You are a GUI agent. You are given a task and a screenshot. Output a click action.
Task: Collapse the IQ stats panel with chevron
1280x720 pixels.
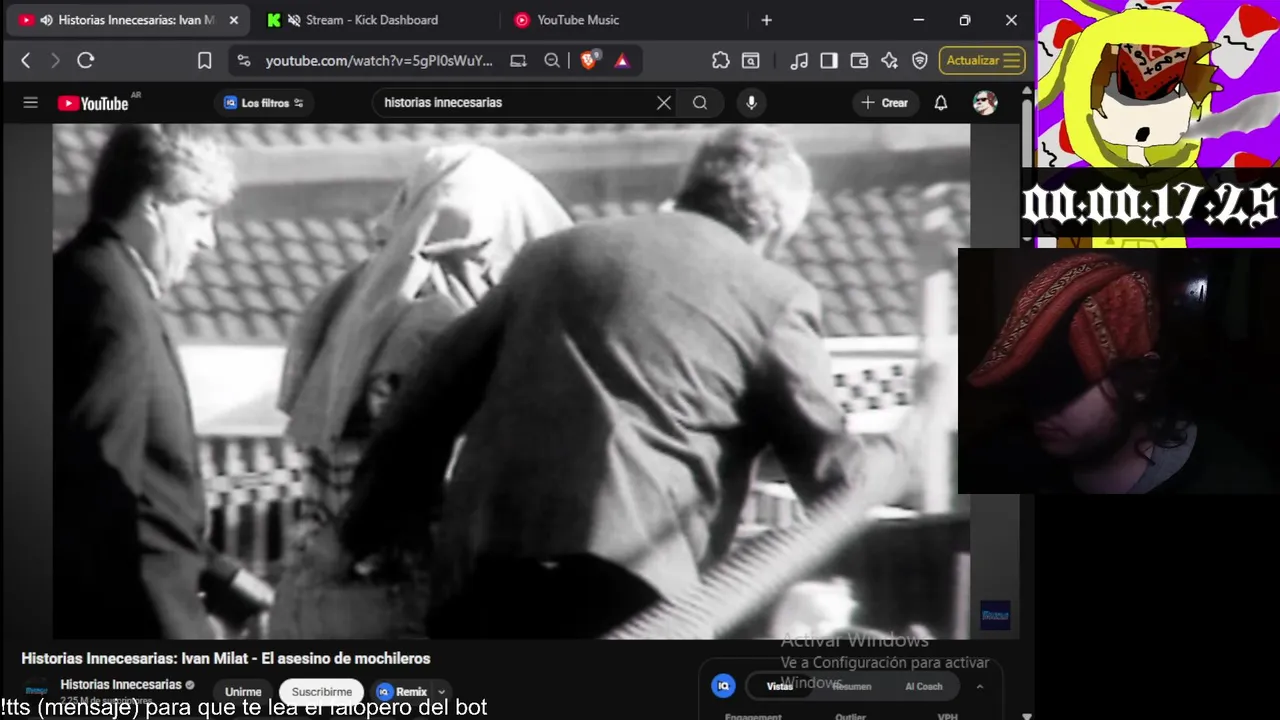tap(980, 686)
